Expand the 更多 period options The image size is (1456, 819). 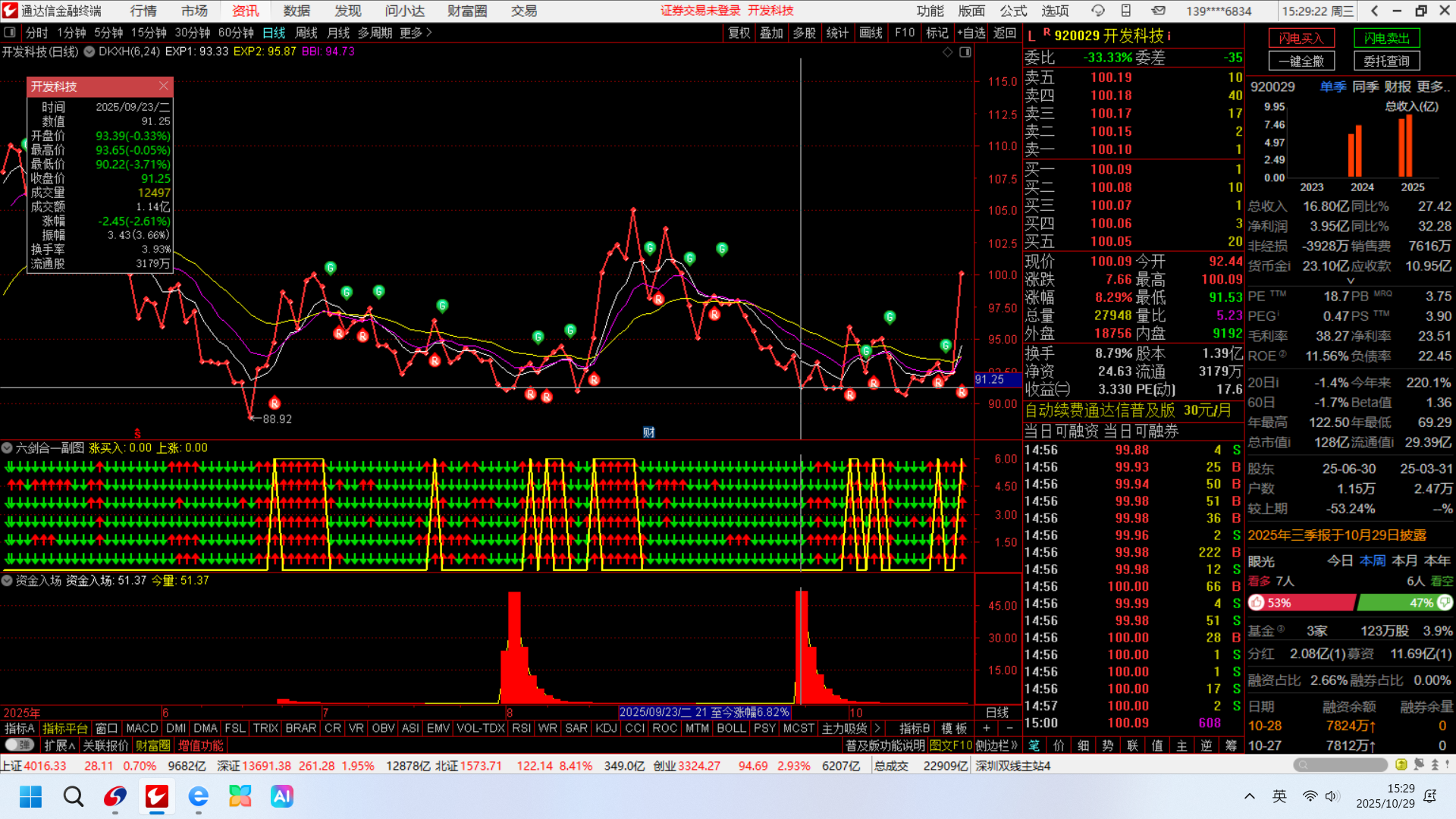(x=416, y=33)
